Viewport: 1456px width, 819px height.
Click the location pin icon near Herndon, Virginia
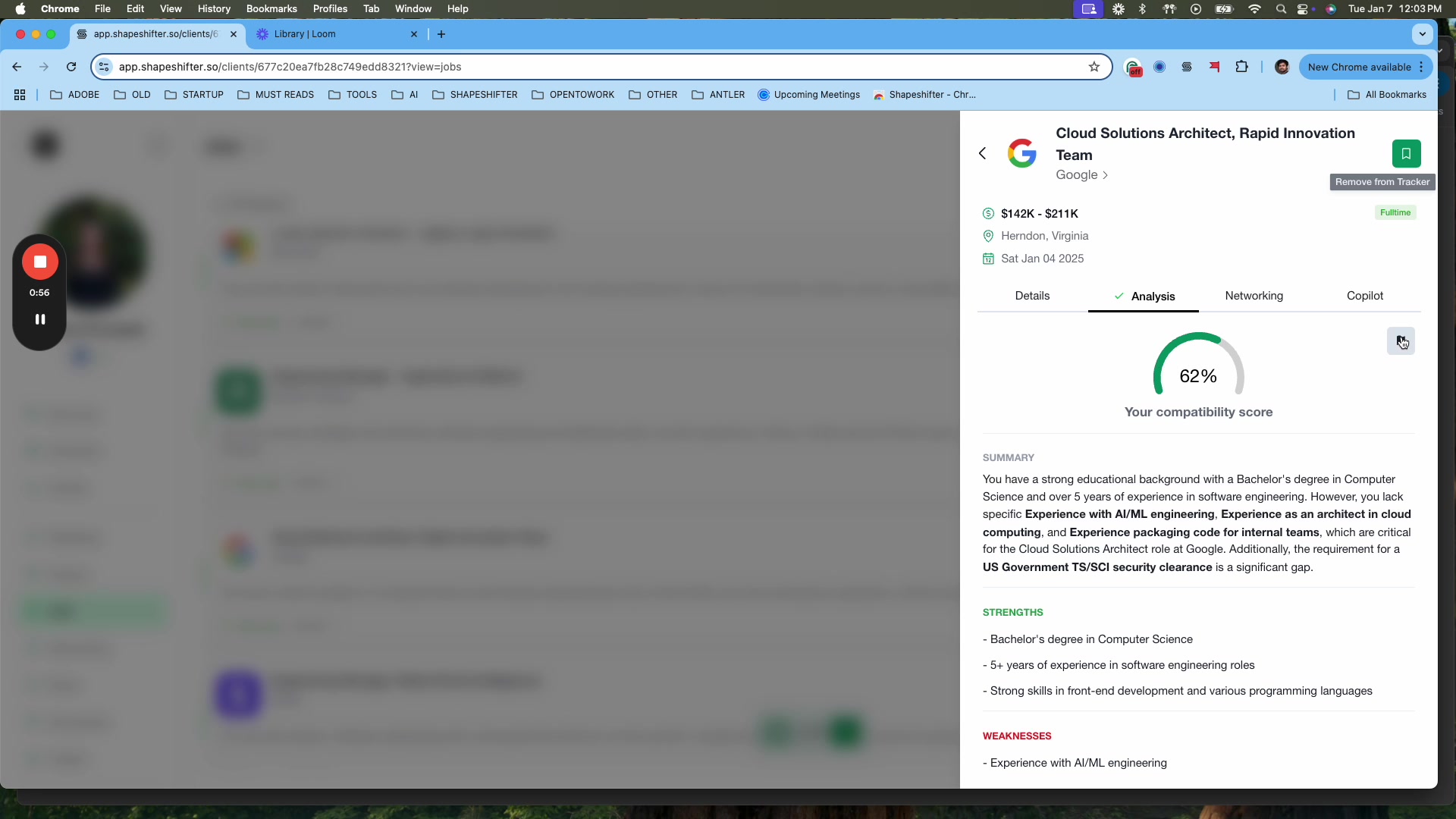[988, 236]
